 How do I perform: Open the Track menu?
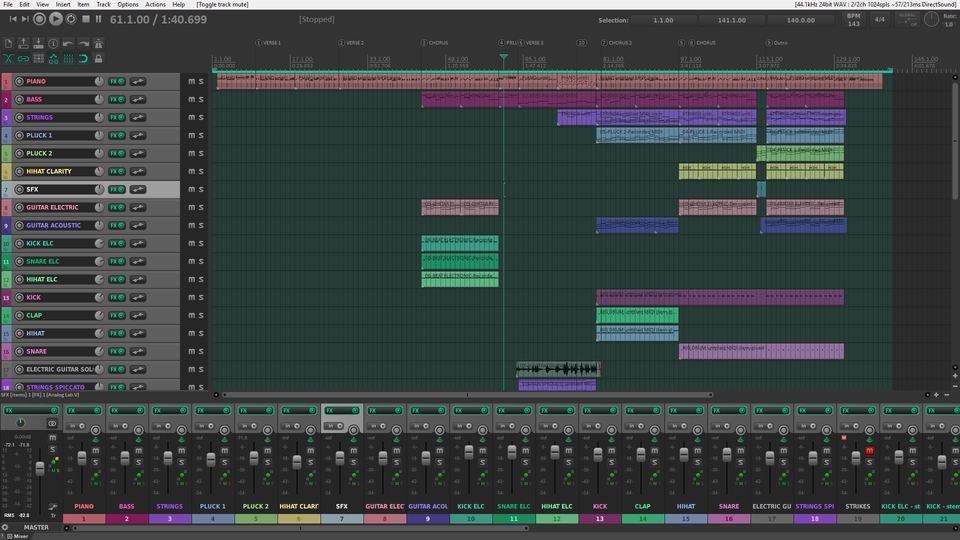coord(103,4)
